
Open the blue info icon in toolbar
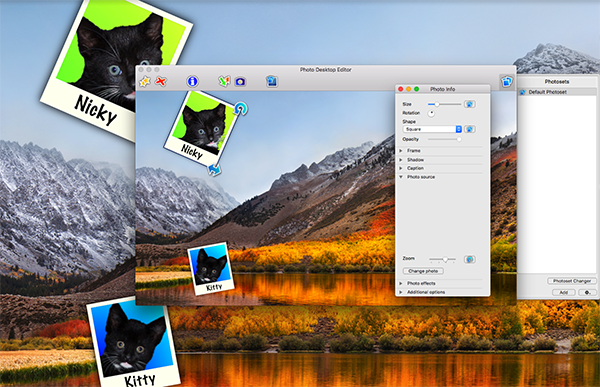(192, 81)
